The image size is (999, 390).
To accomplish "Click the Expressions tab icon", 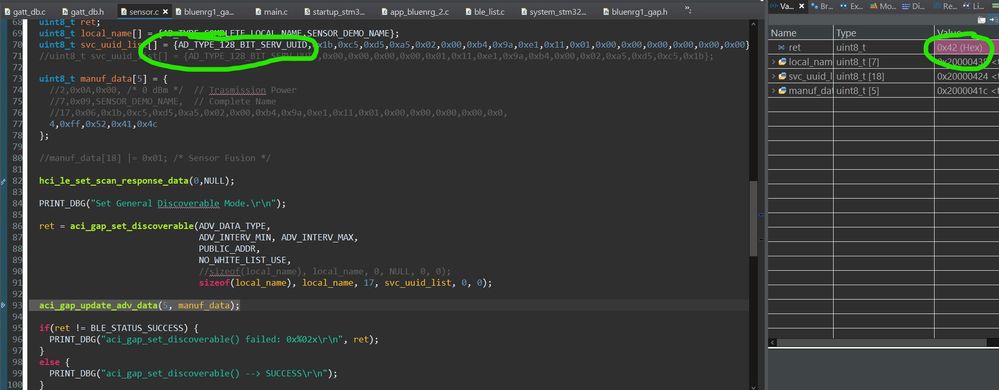I will [x=844, y=6].
